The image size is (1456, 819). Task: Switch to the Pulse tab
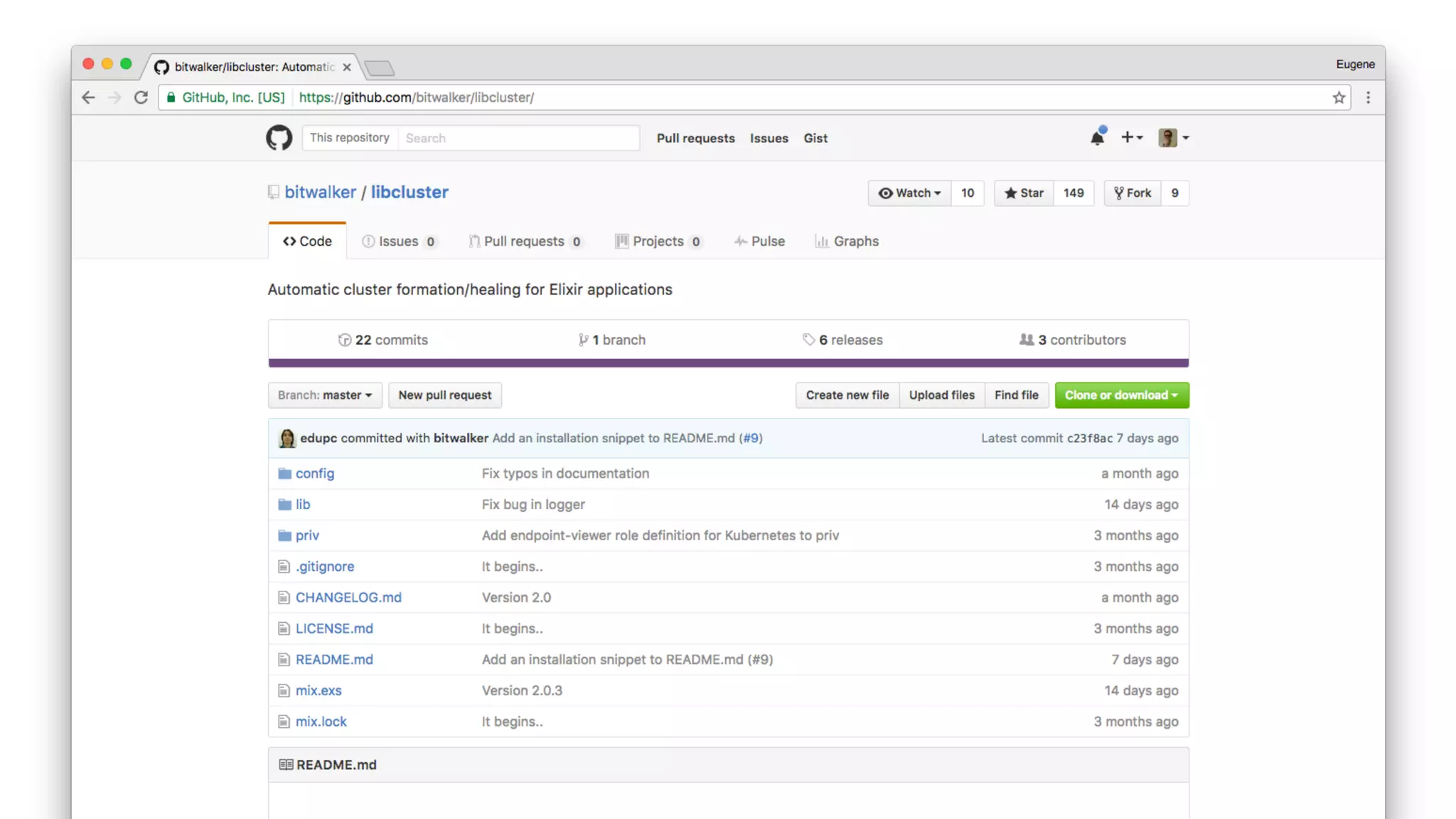[x=759, y=242]
